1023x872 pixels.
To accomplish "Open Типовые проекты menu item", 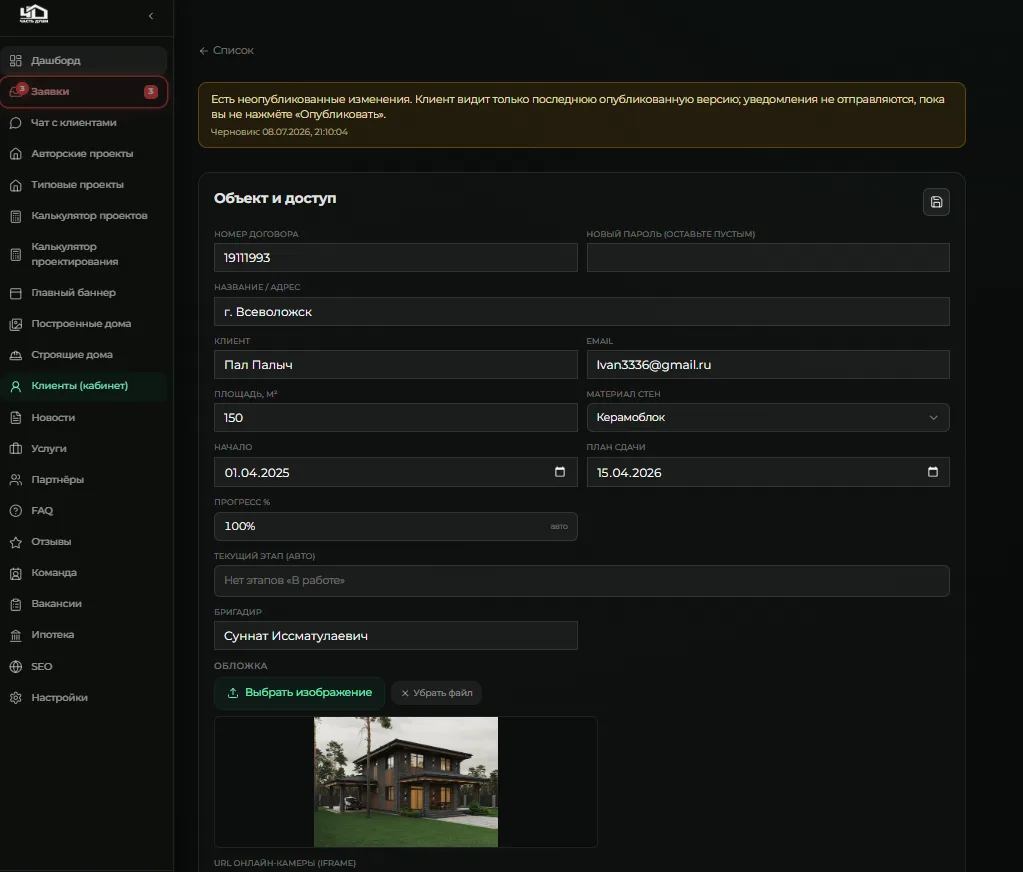I will coord(84,185).
